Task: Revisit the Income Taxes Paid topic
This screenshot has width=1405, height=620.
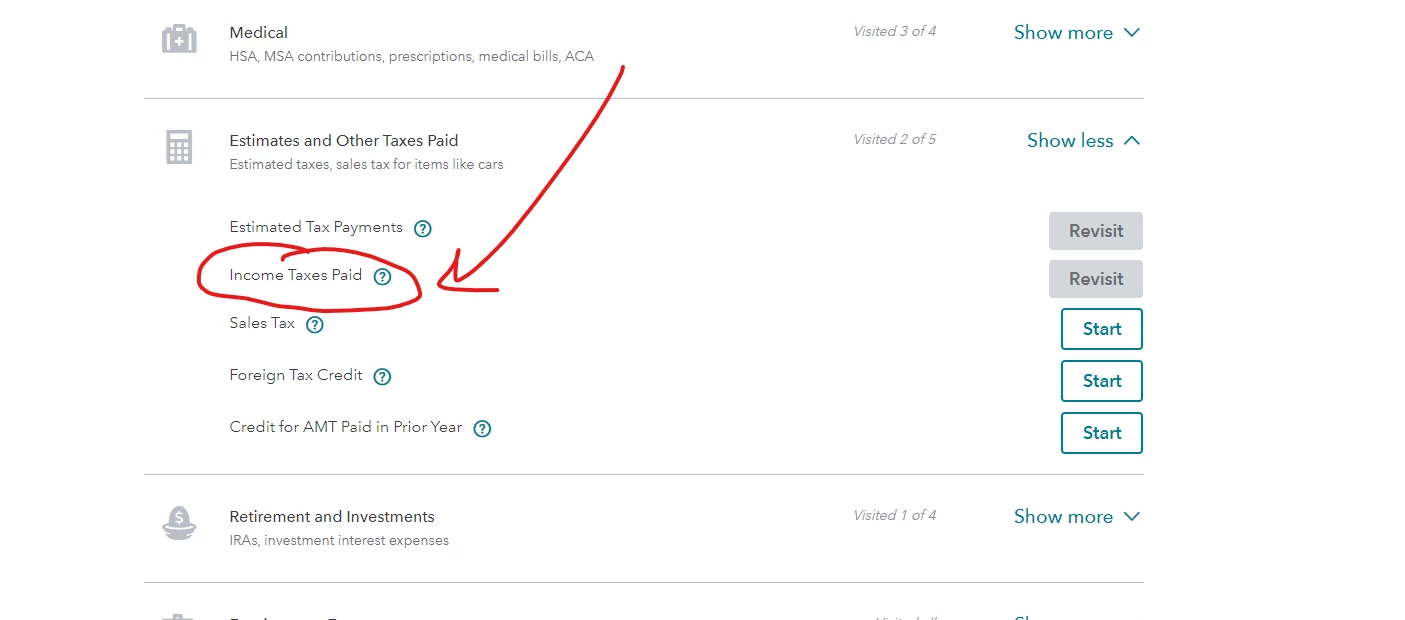Action: pyautogui.click(x=1096, y=279)
